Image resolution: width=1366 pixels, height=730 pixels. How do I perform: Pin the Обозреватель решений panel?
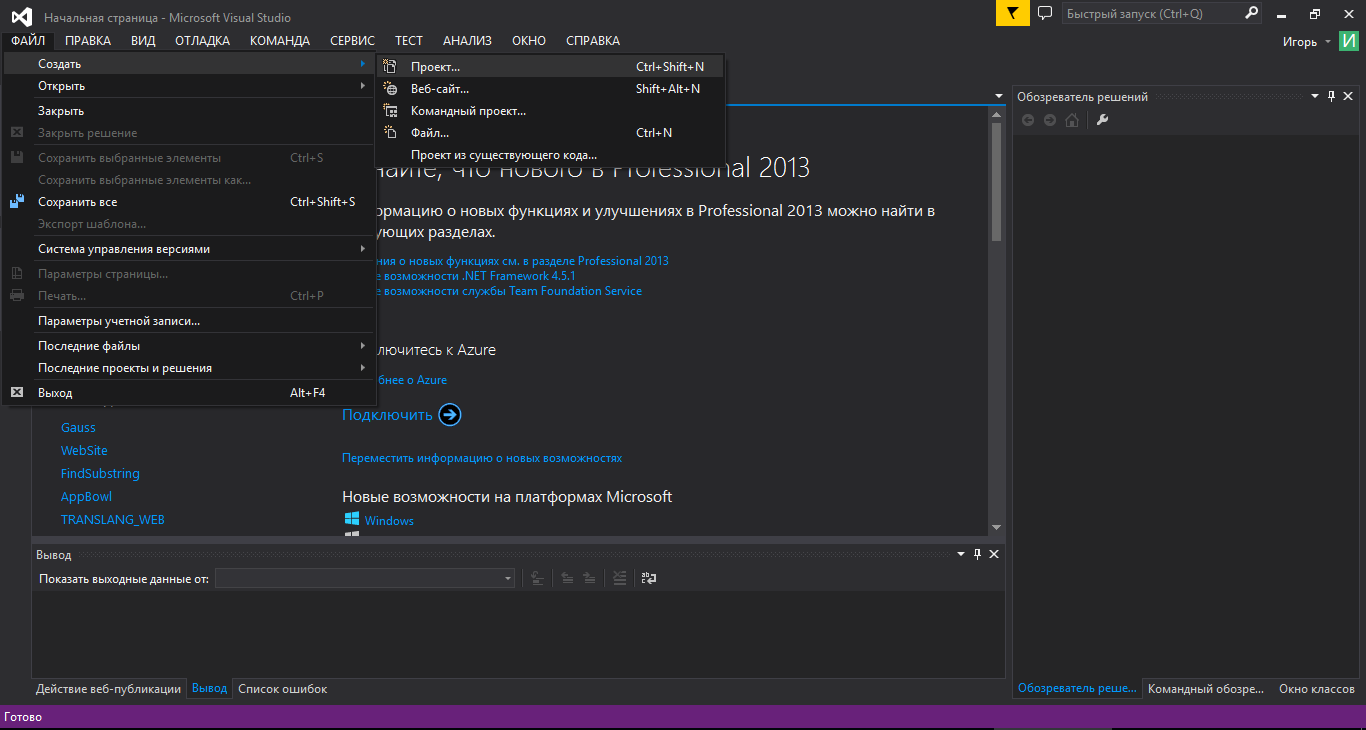pos(1331,97)
